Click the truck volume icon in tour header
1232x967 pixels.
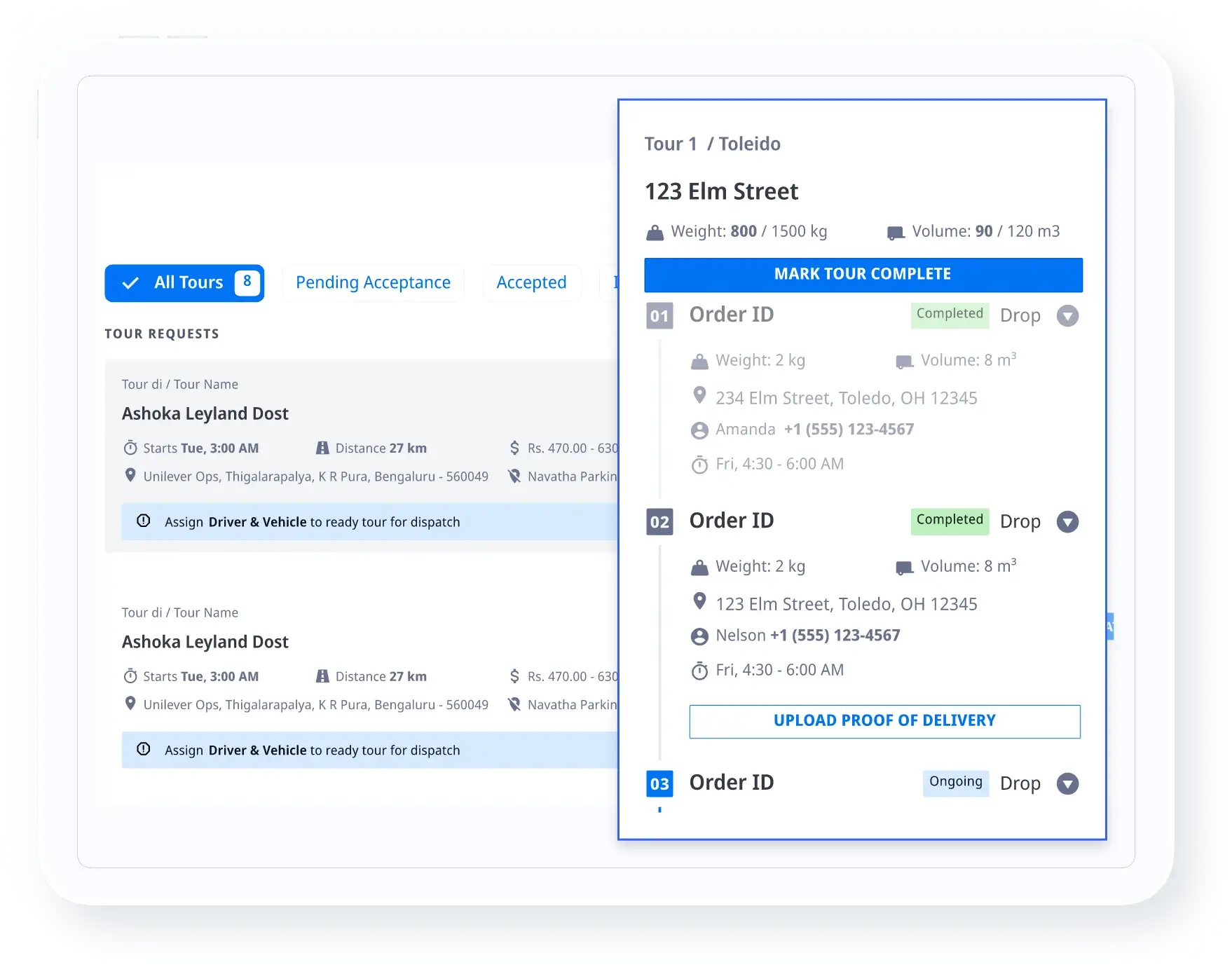click(x=895, y=233)
